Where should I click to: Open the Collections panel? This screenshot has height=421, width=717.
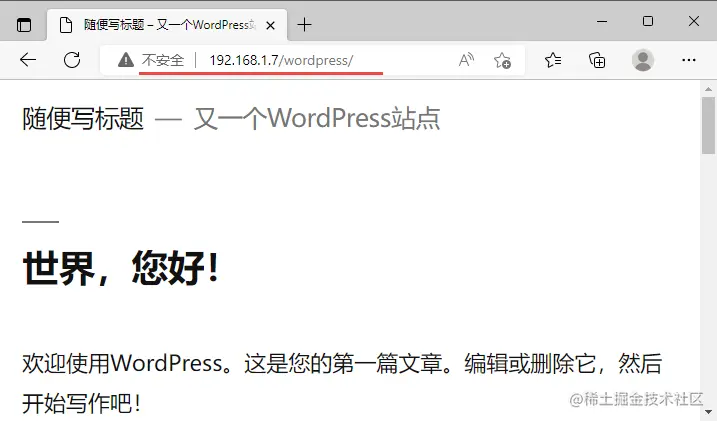(597, 60)
